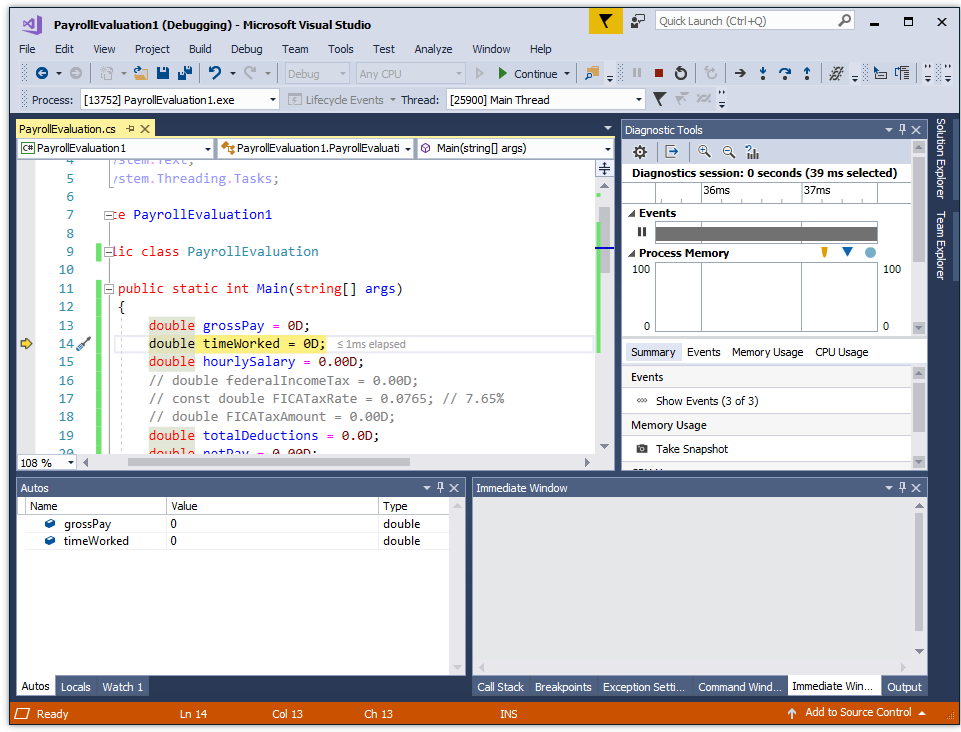The width and height of the screenshot is (961, 732).
Task: Click the Quick Launch magnifier icon
Action: (845, 21)
